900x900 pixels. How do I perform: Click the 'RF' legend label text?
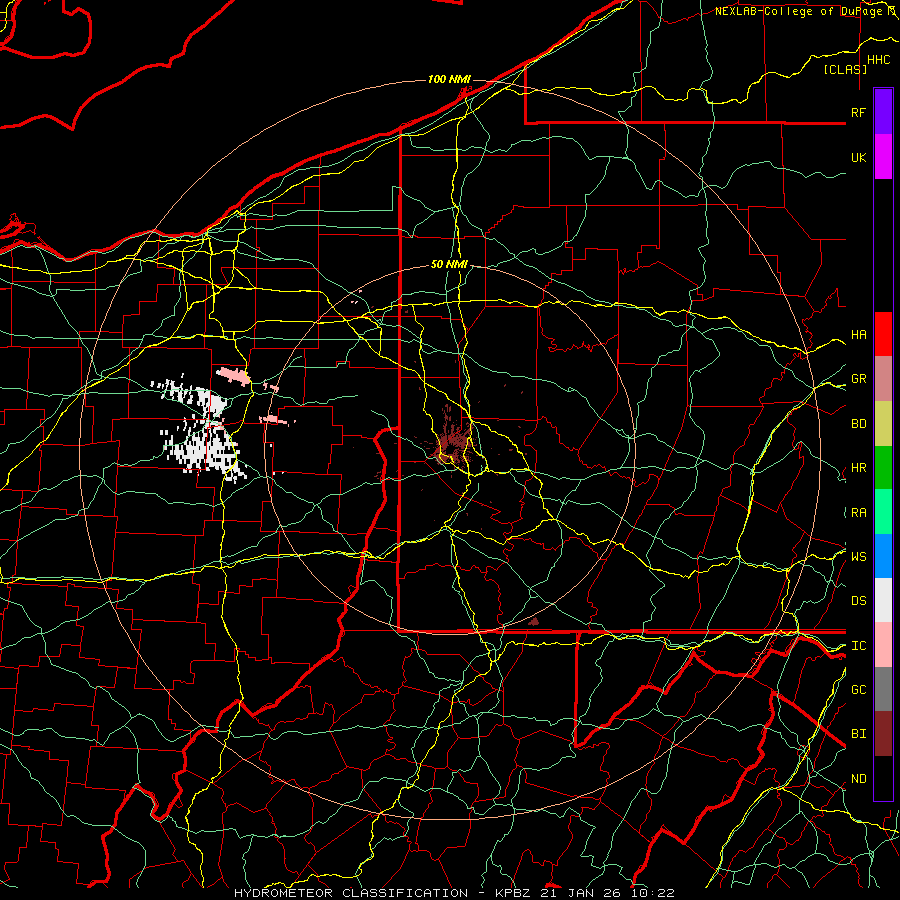[858, 112]
